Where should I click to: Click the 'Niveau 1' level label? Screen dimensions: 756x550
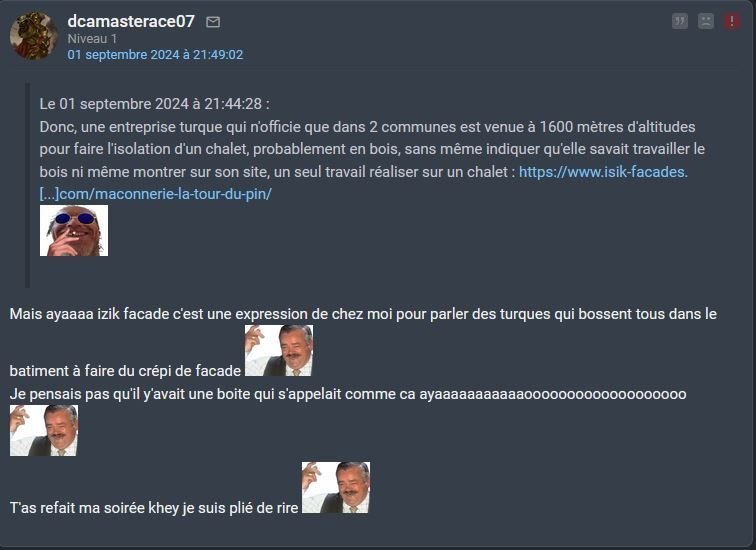coord(92,39)
